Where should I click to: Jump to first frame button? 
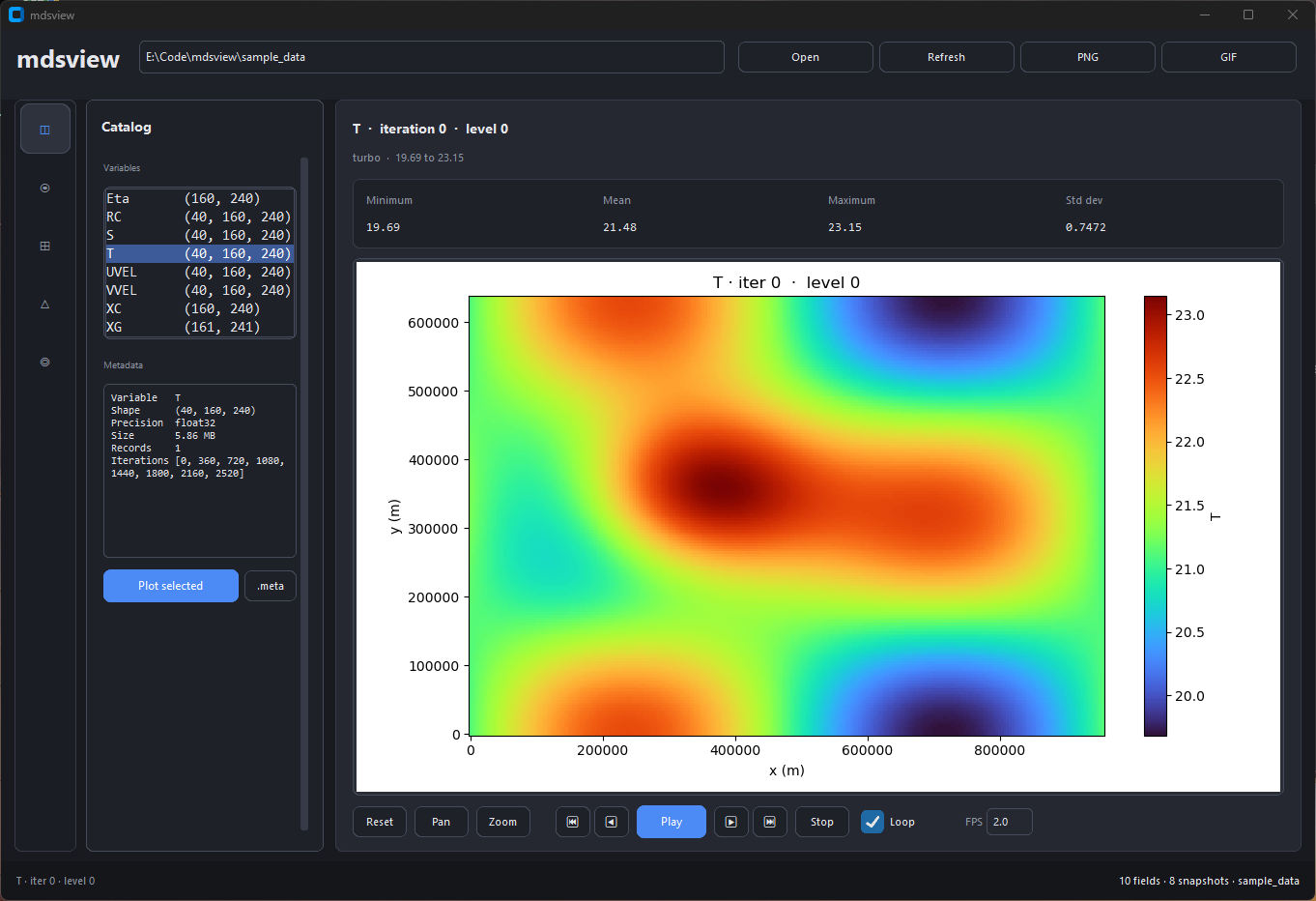point(573,822)
